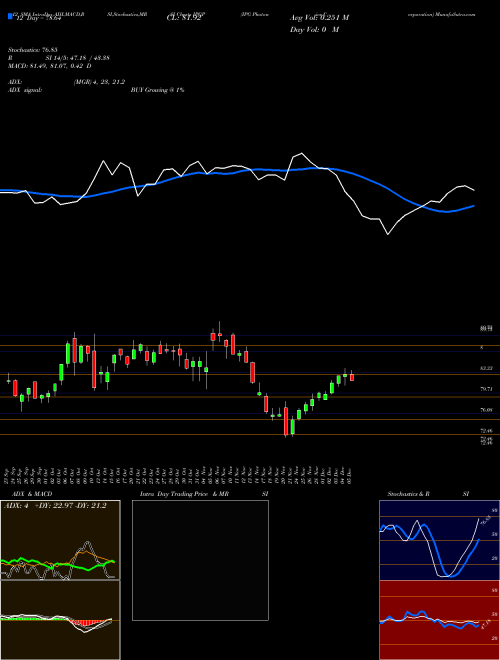Open the ADX indicator mini chart
500x660 pixels.
pos(60,540)
